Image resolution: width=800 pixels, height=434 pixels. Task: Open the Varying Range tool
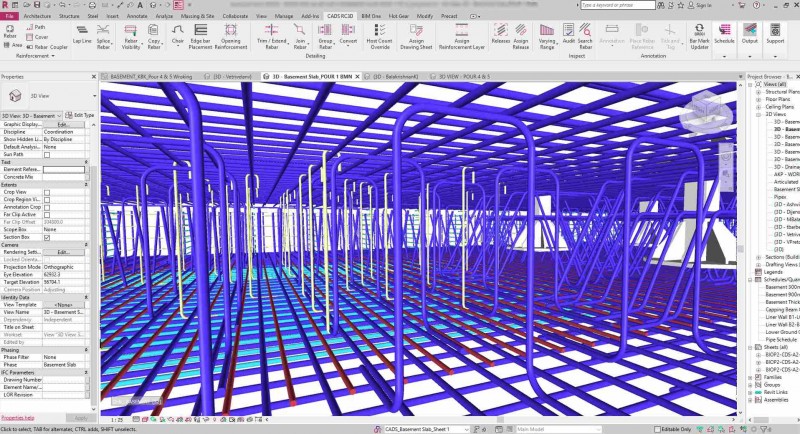click(547, 36)
